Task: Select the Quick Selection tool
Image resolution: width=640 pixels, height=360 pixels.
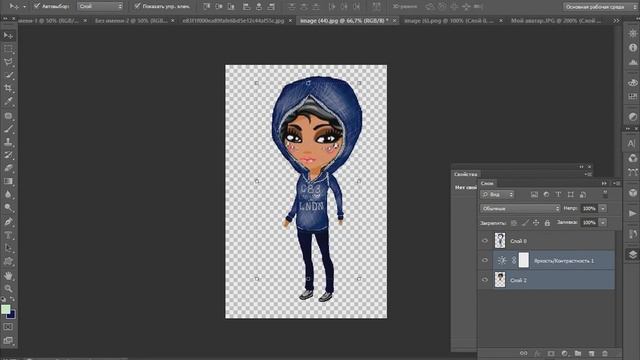Action: [8, 76]
